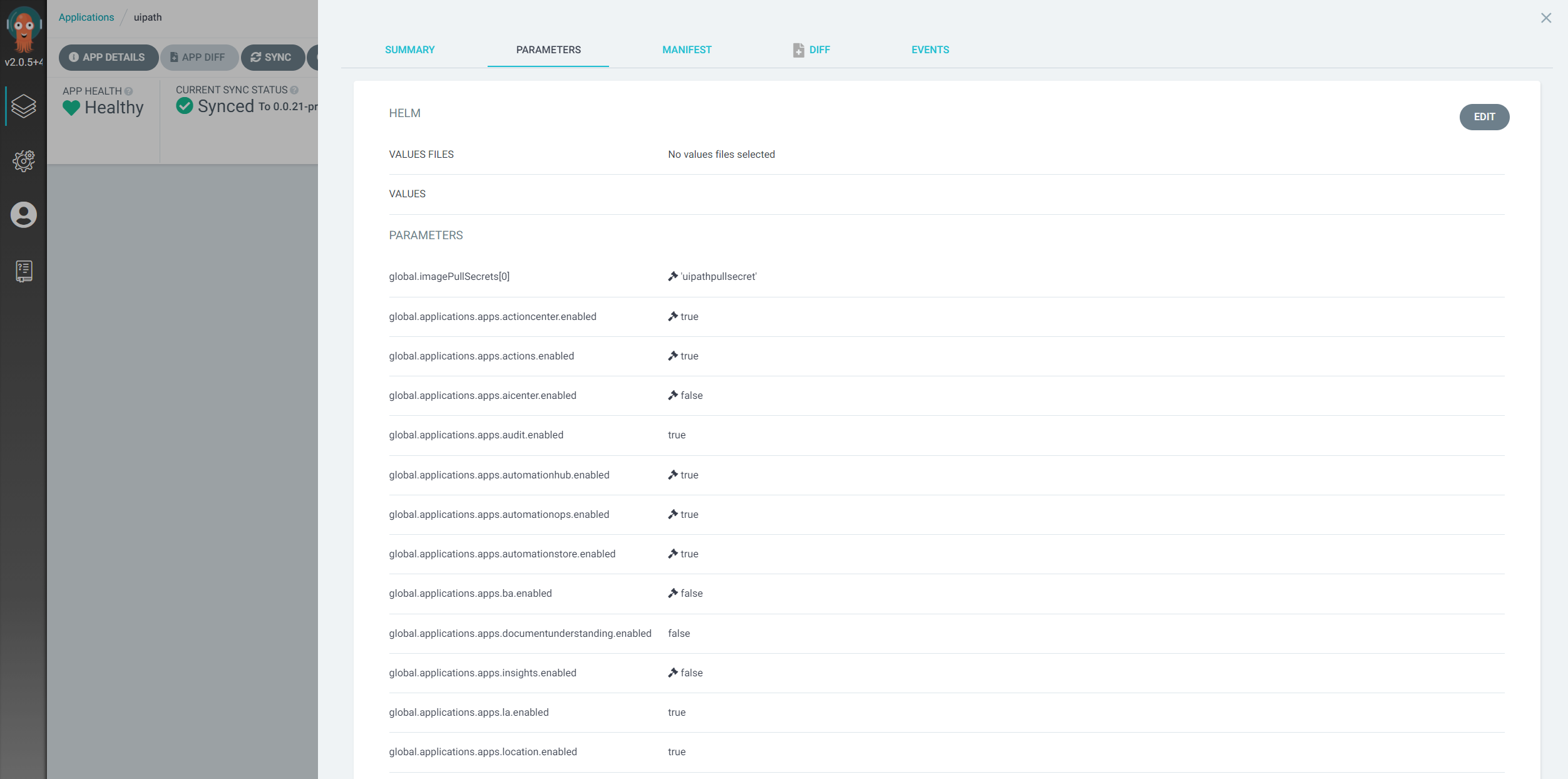Click the App Health help question mark
Image resolution: width=1568 pixels, height=779 pixels.
click(129, 90)
